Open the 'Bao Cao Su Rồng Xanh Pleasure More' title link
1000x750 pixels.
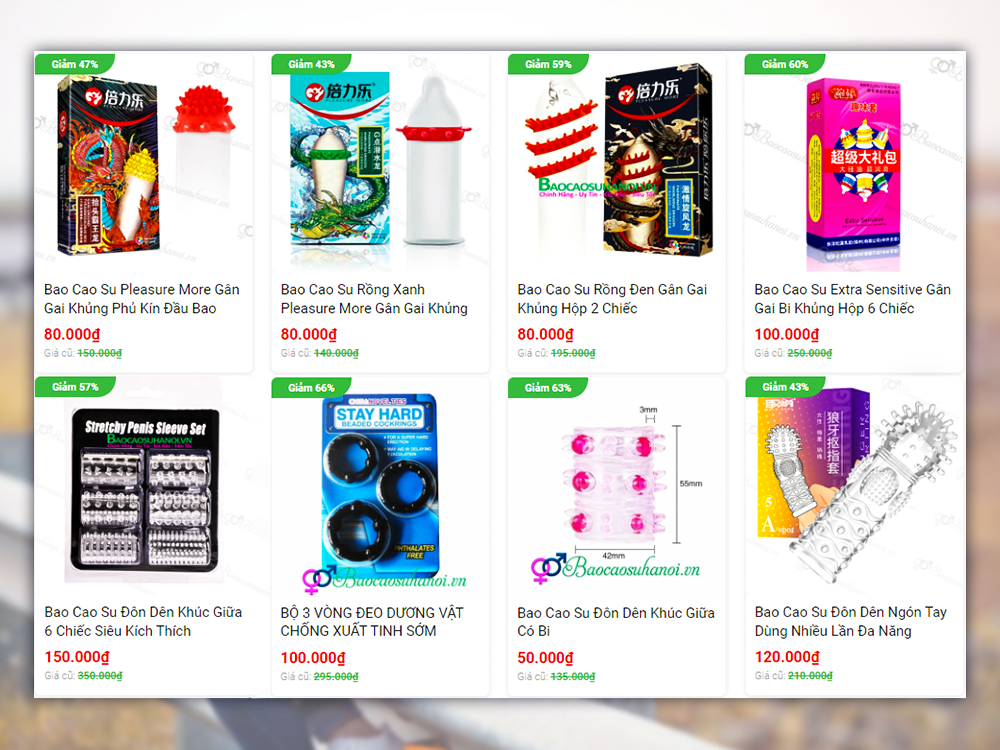click(374, 298)
